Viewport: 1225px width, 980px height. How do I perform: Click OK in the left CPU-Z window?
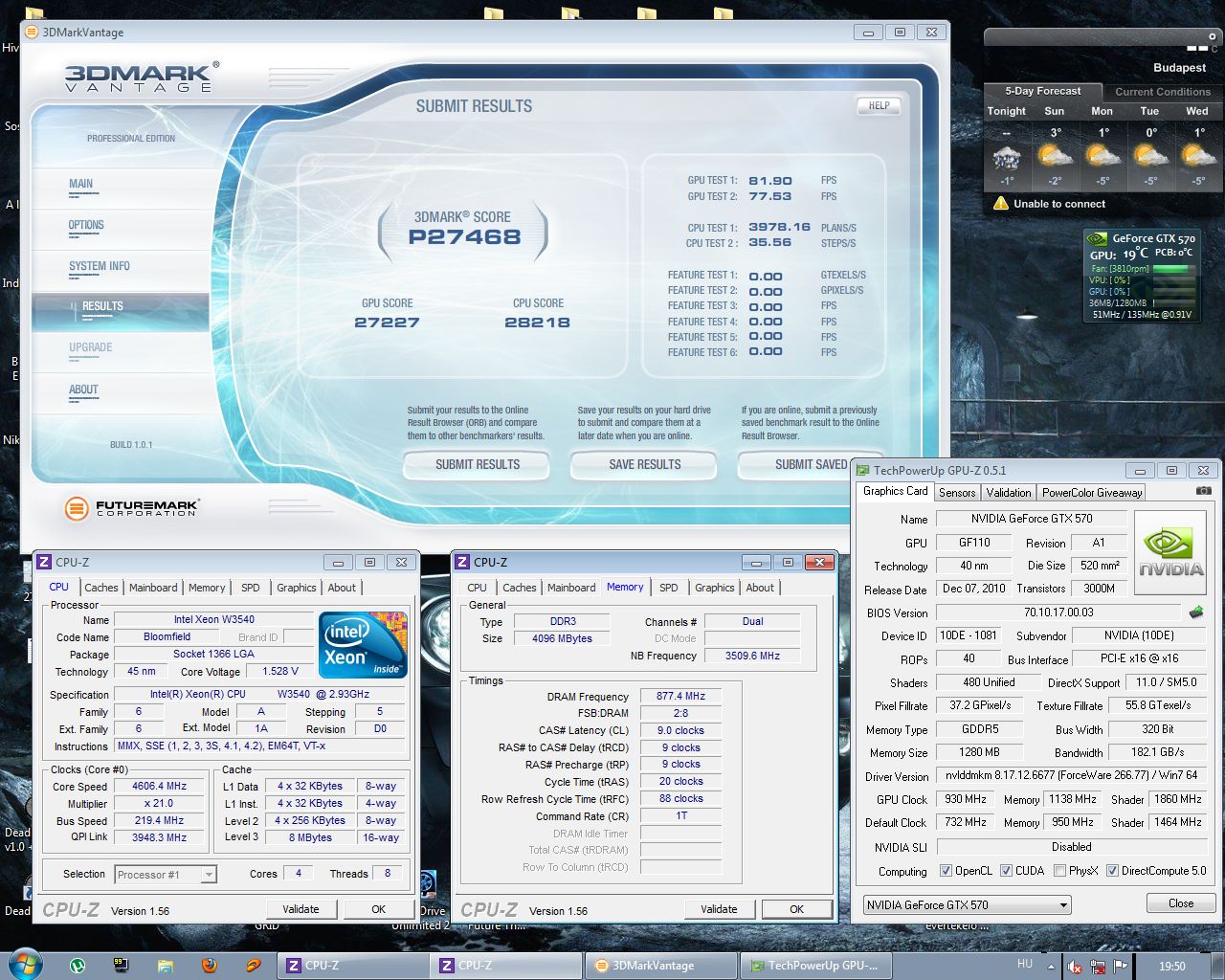click(379, 909)
